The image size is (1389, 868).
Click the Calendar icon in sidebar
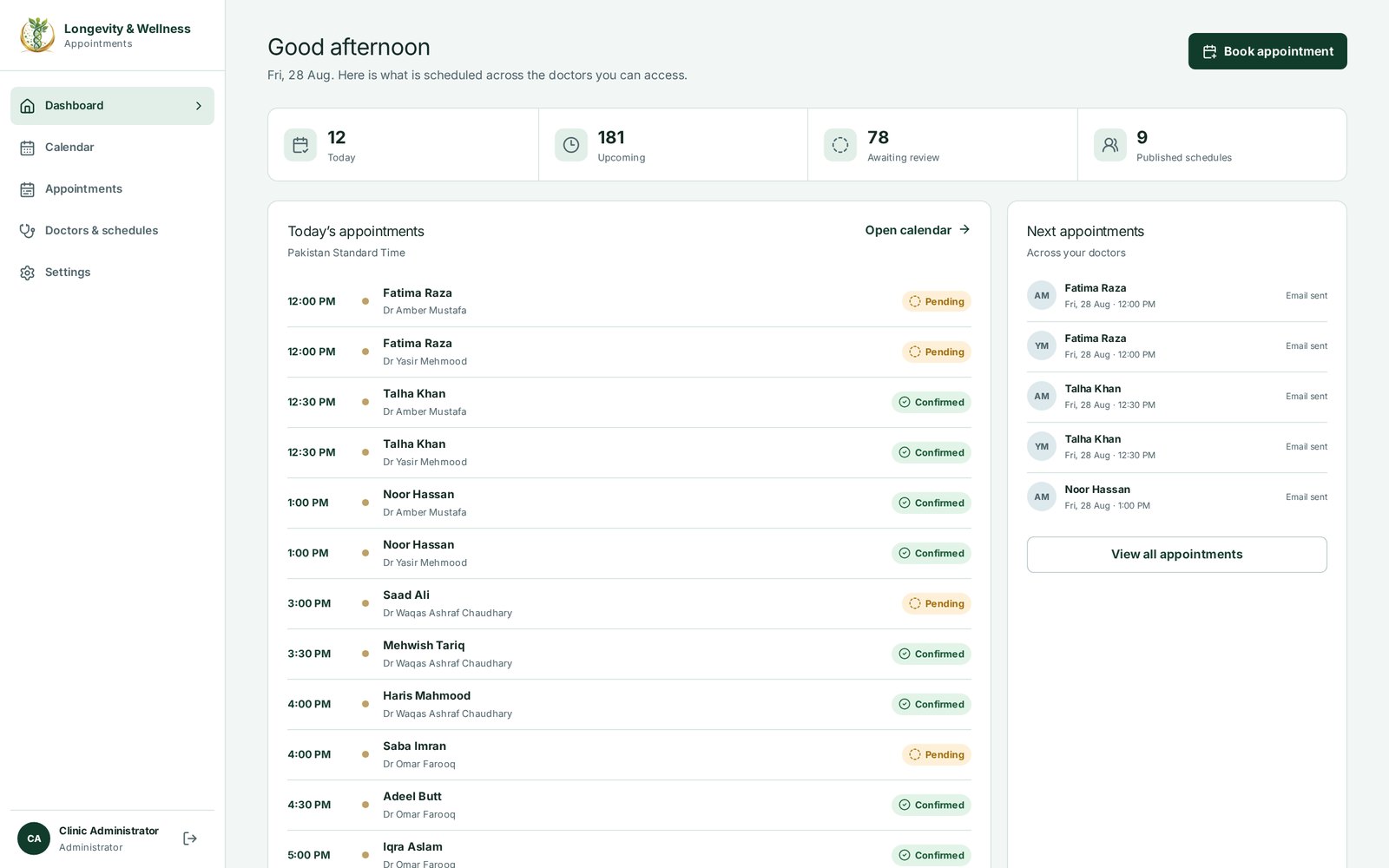tap(28, 148)
